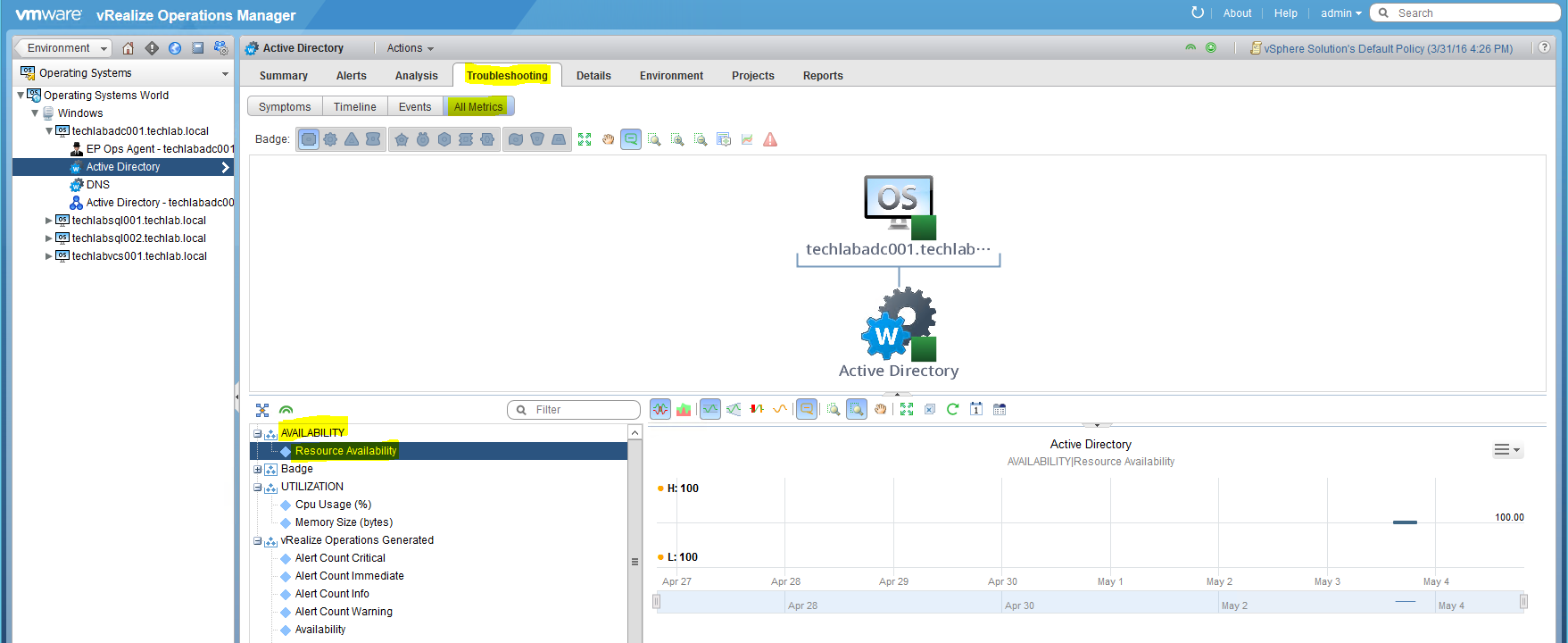The width and height of the screenshot is (1568, 643).
Task: Switch to the Analysis tab
Action: 417,76
